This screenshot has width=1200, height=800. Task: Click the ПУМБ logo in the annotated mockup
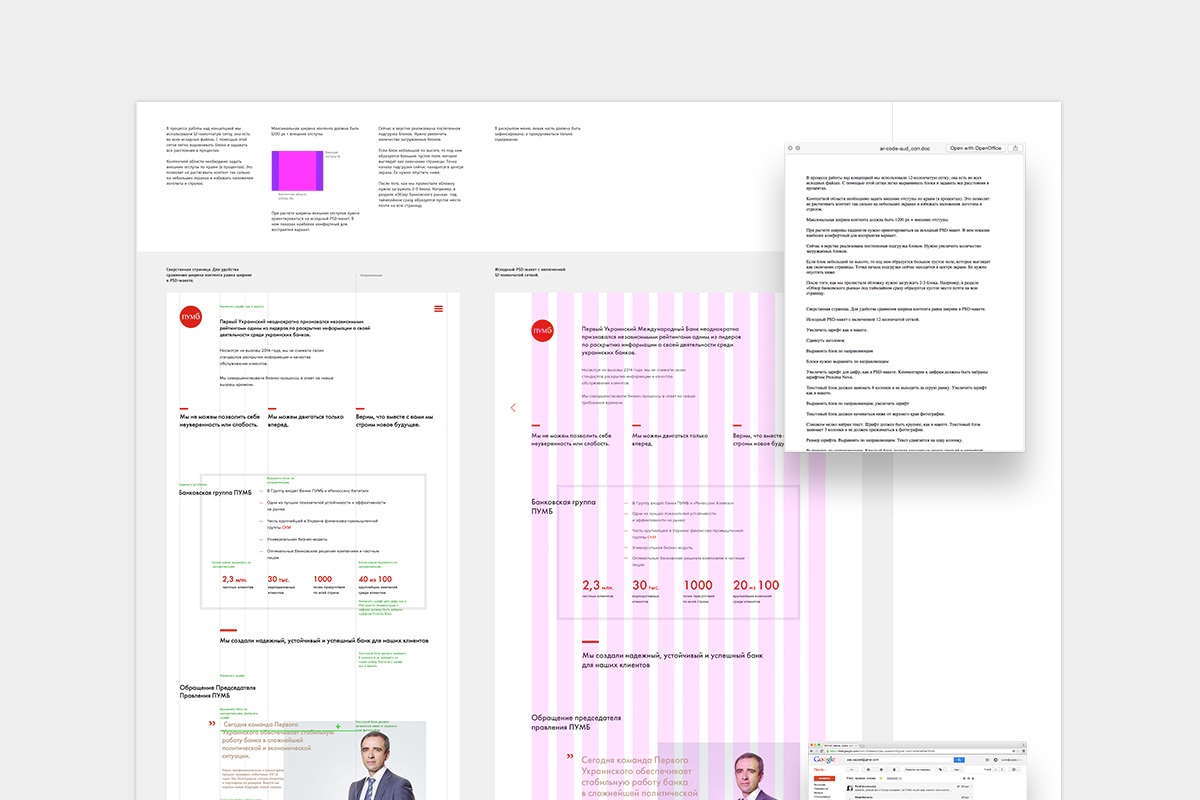191,317
